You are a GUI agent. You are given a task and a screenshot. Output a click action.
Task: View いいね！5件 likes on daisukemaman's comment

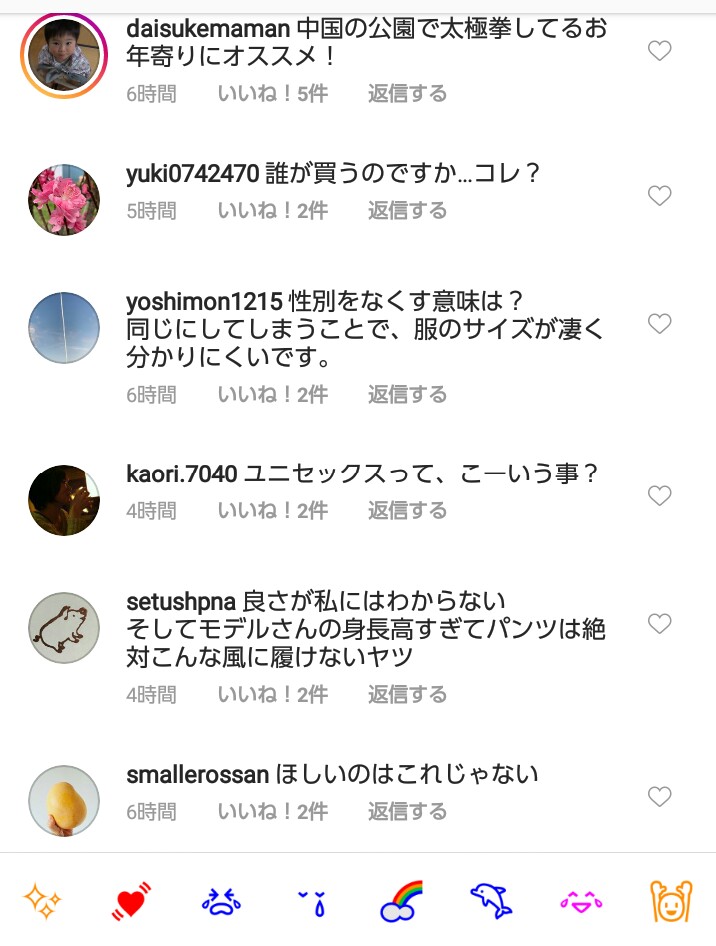point(273,94)
